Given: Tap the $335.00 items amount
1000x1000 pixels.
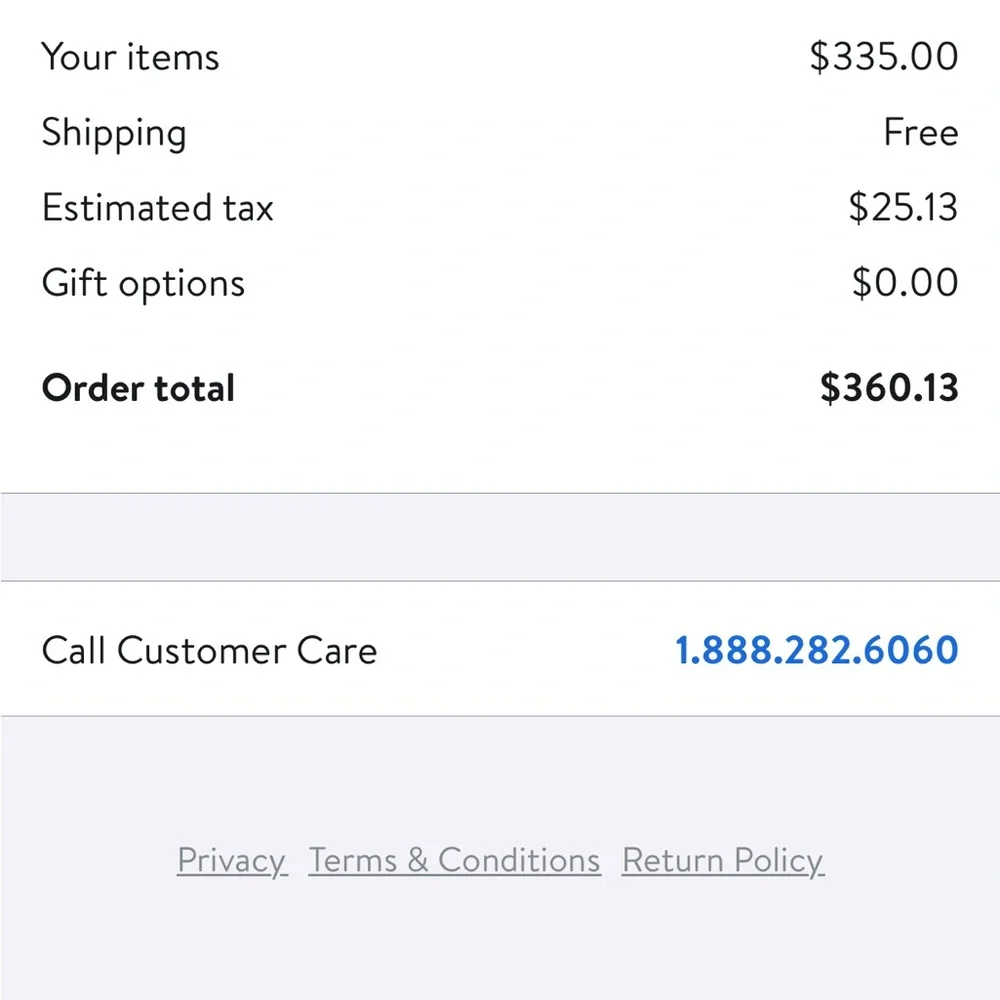Looking at the screenshot, I should point(884,57).
